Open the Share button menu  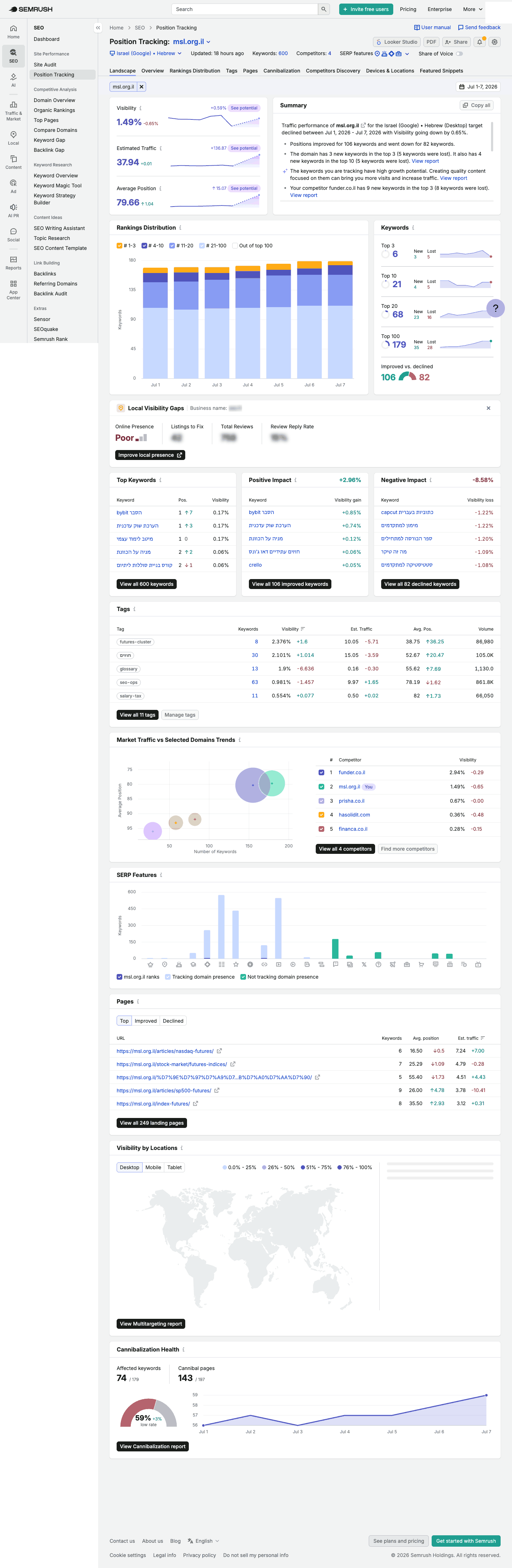[457, 42]
